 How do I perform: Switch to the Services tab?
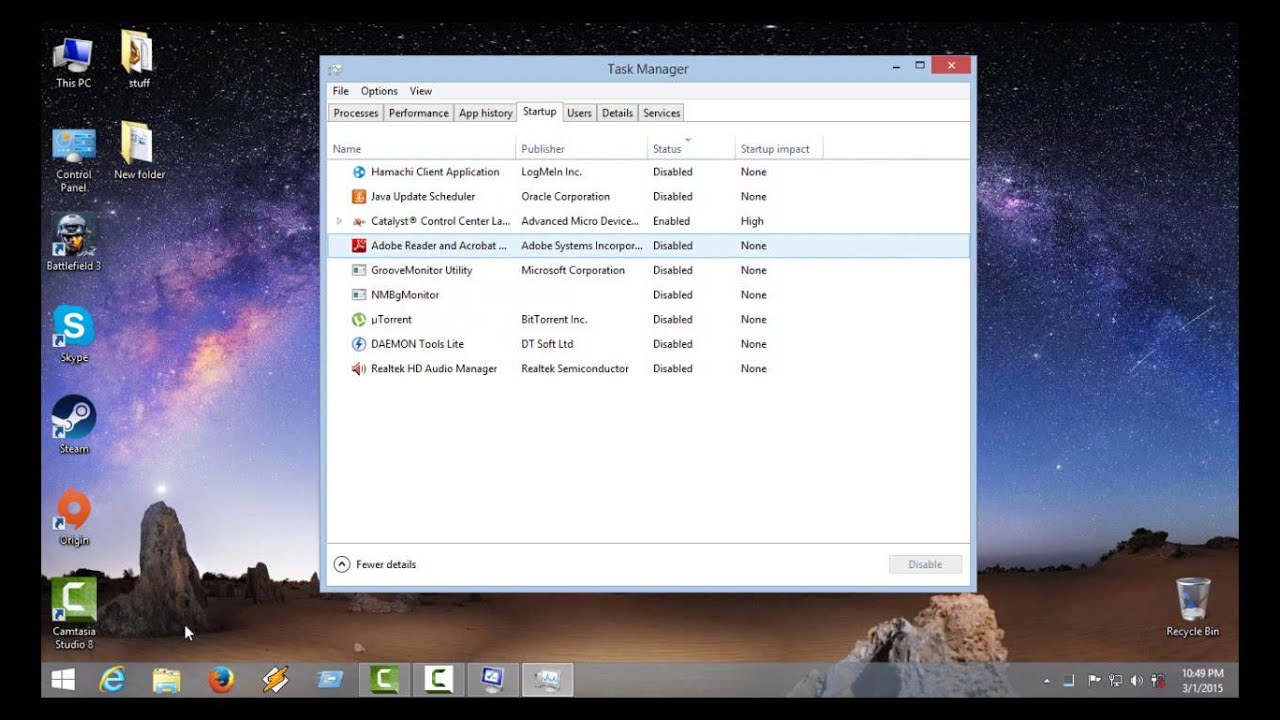[x=661, y=113]
